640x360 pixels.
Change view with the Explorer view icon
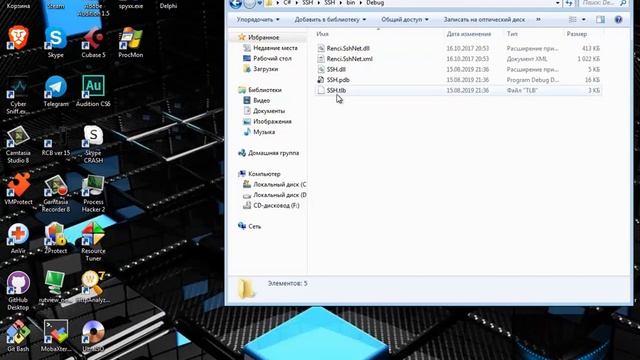573,20
